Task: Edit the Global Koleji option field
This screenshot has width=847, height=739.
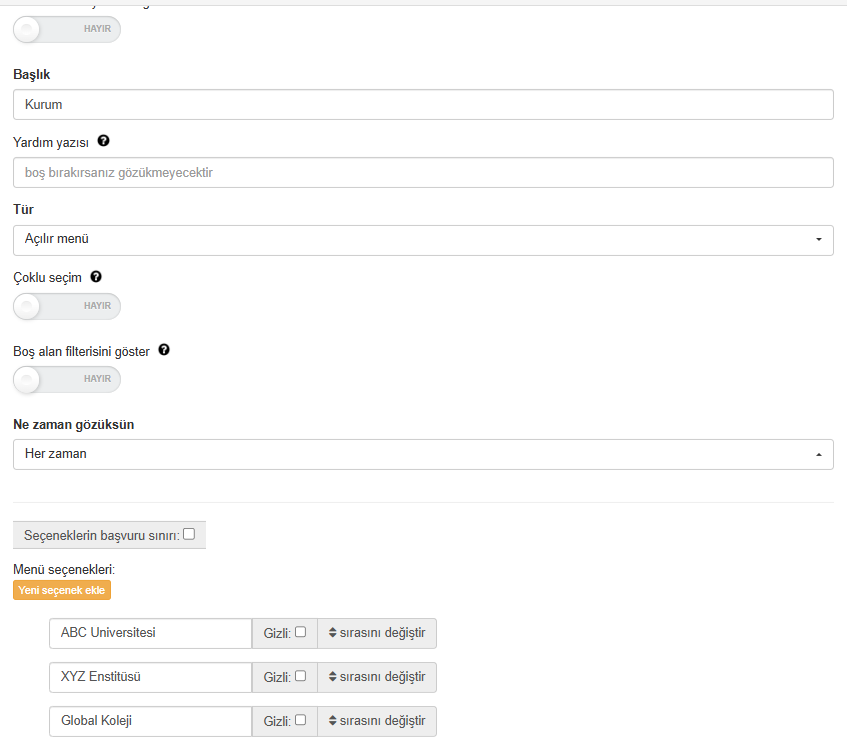Action: [x=150, y=721]
